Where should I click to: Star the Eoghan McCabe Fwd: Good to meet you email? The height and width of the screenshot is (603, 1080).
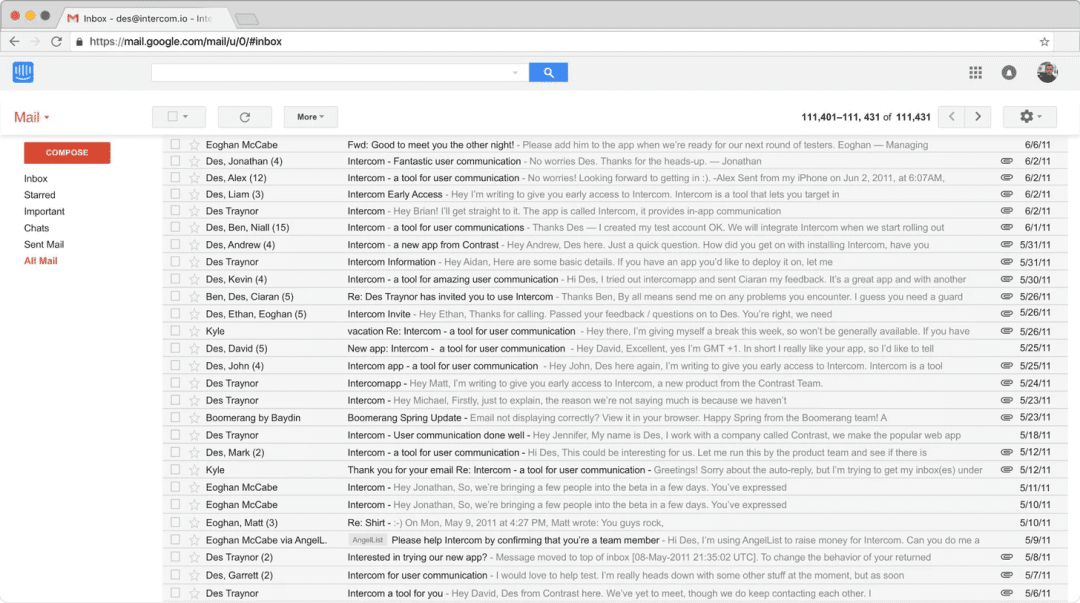194,145
